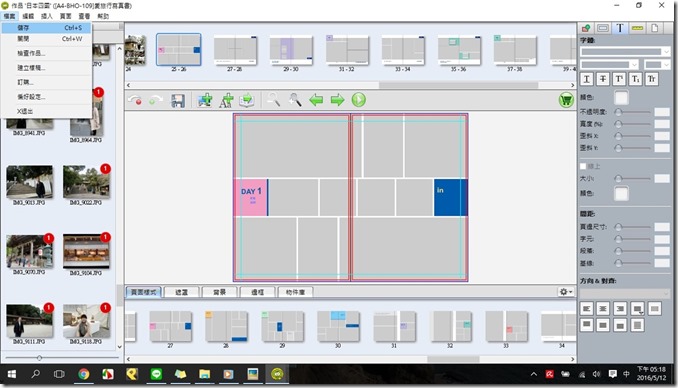Click the DAY 1 pink text box
This screenshot has height=388, width=678.
click(251, 197)
